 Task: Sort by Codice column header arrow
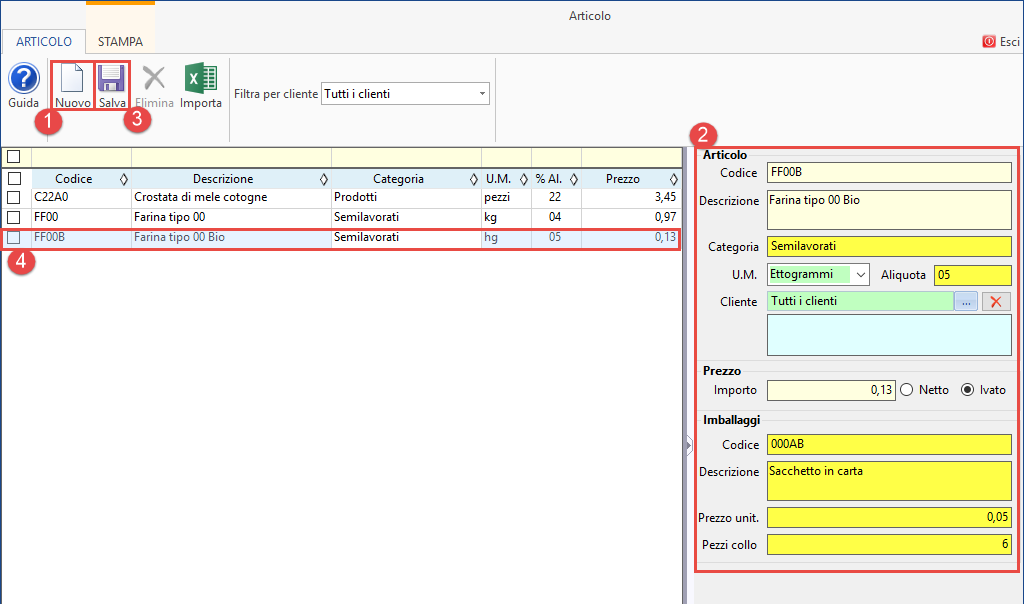[x=124, y=179]
